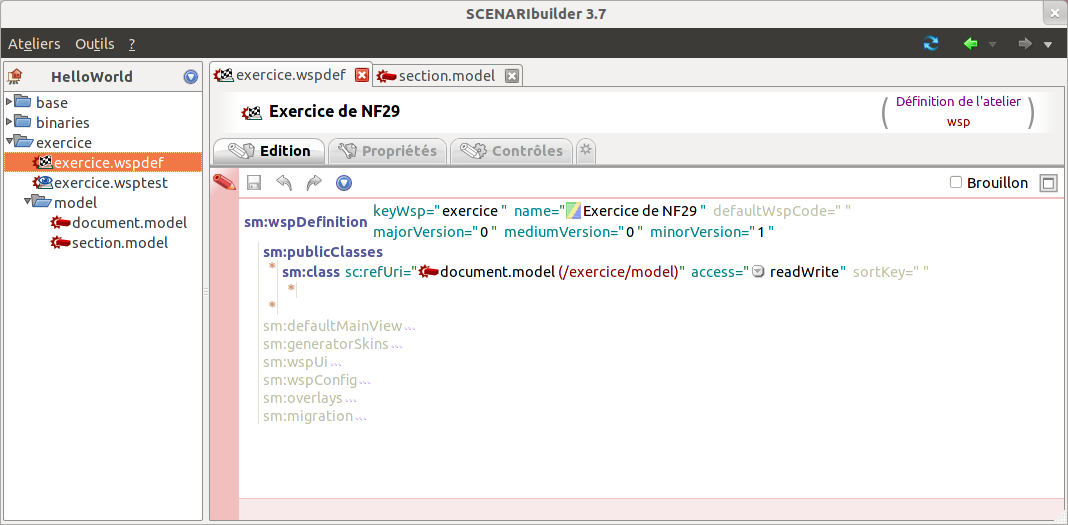Screen dimensions: 1068x525
Task: Click the Définition de l'atelier wsp label
Action: (x=958, y=112)
